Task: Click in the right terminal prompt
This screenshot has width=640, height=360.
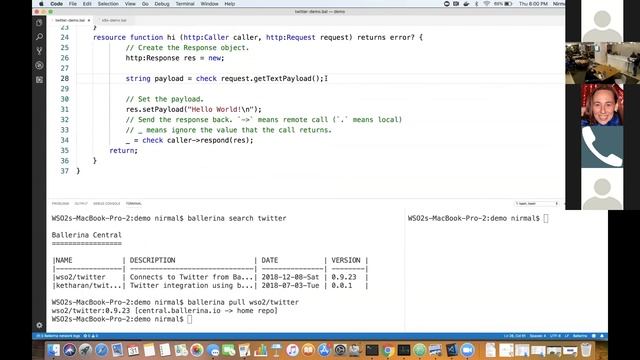Action: (x=546, y=218)
